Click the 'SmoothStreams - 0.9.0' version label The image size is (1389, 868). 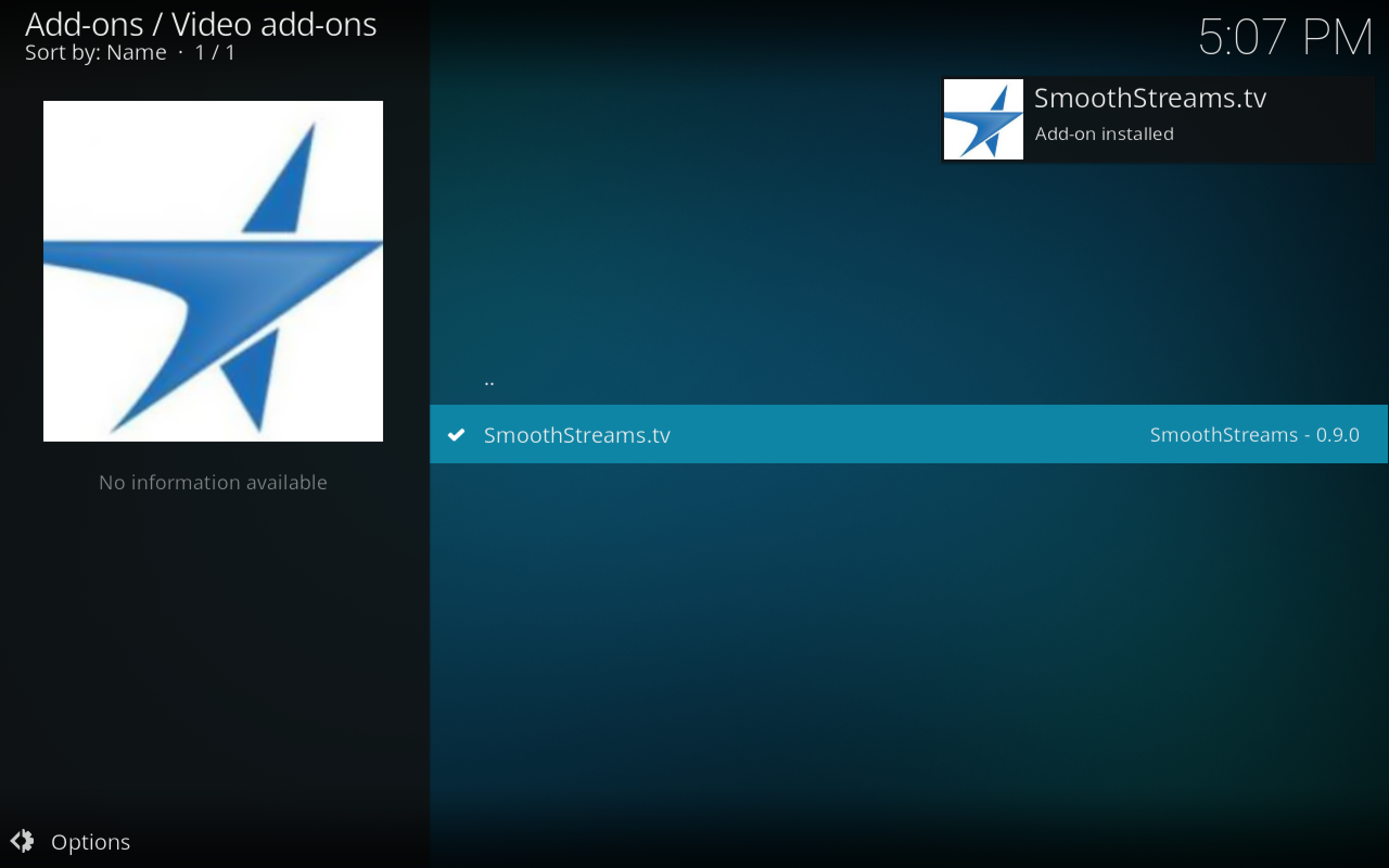1253,435
